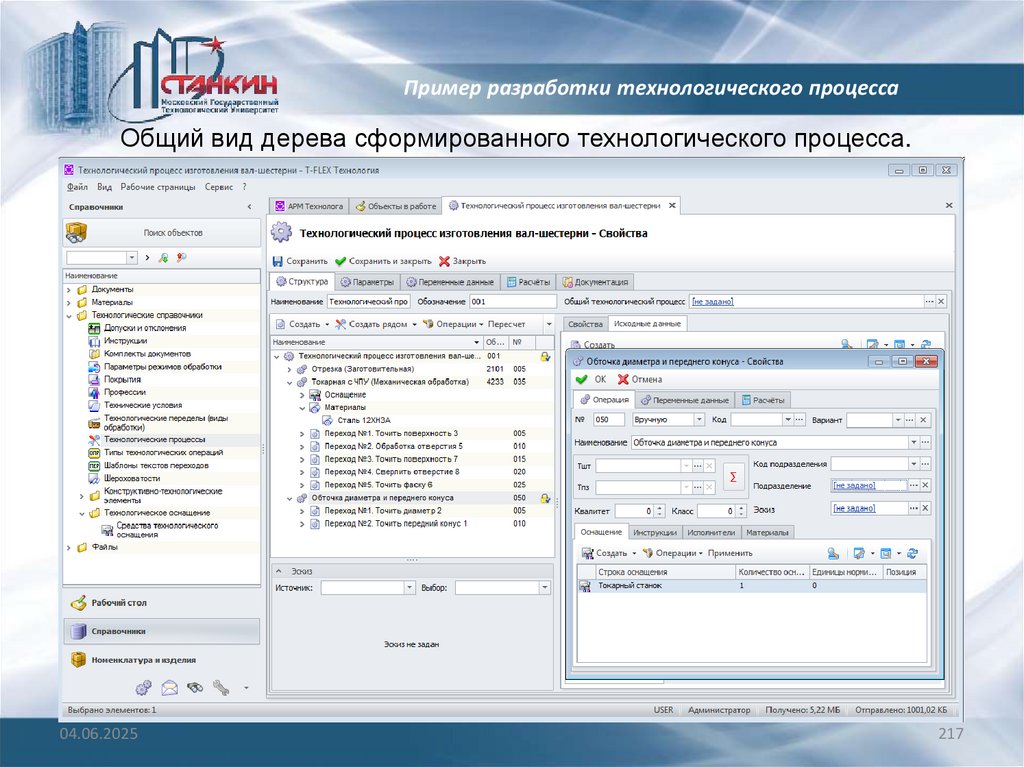Click the mail envelope icon
Screen dimensions: 1024x767
click(170, 687)
